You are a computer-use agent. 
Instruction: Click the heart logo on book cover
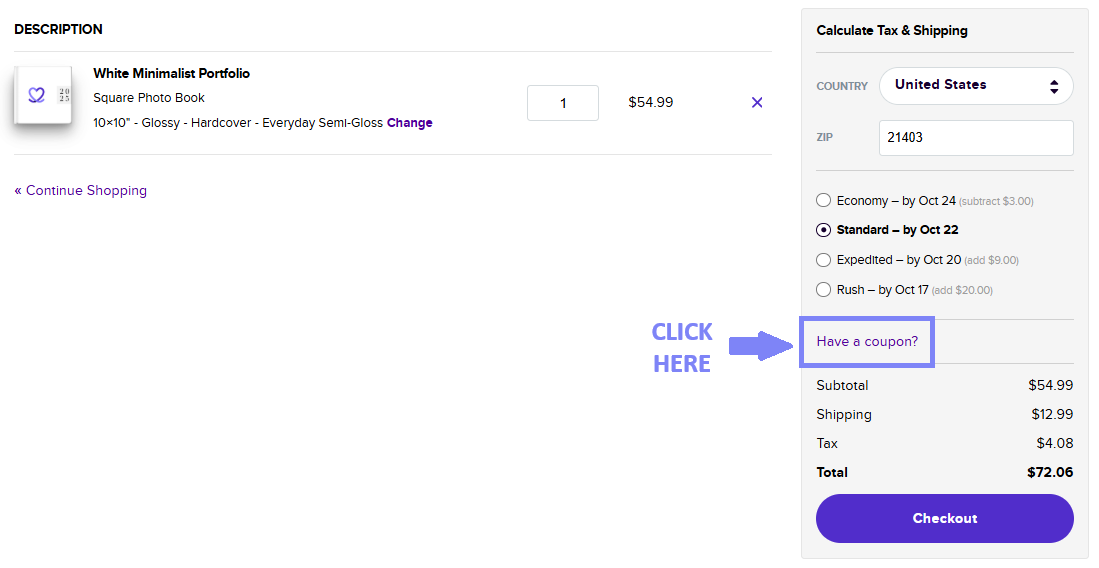(37, 95)
